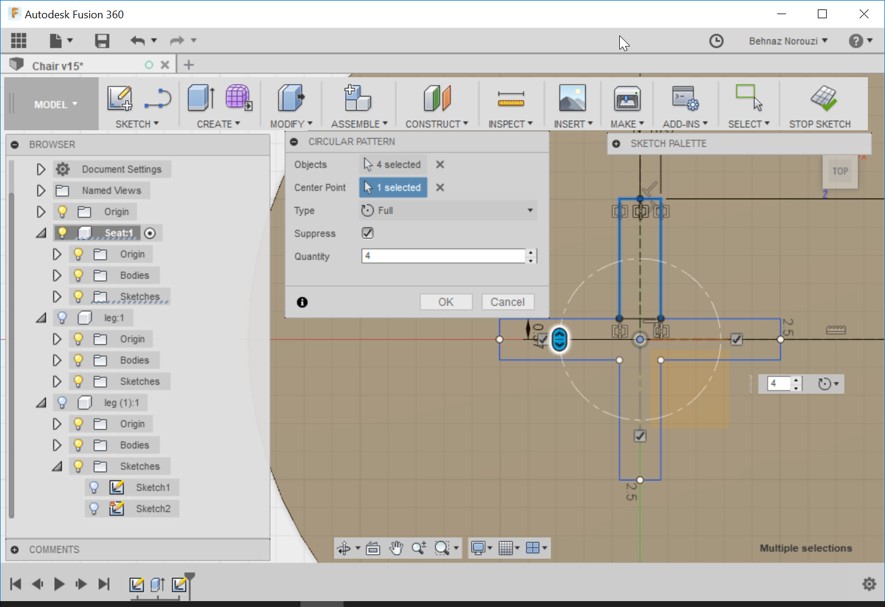This screenshot has height=607, width=885.
Task: Activate Seat:1 component radio button
Action: [x=150, y=233]
